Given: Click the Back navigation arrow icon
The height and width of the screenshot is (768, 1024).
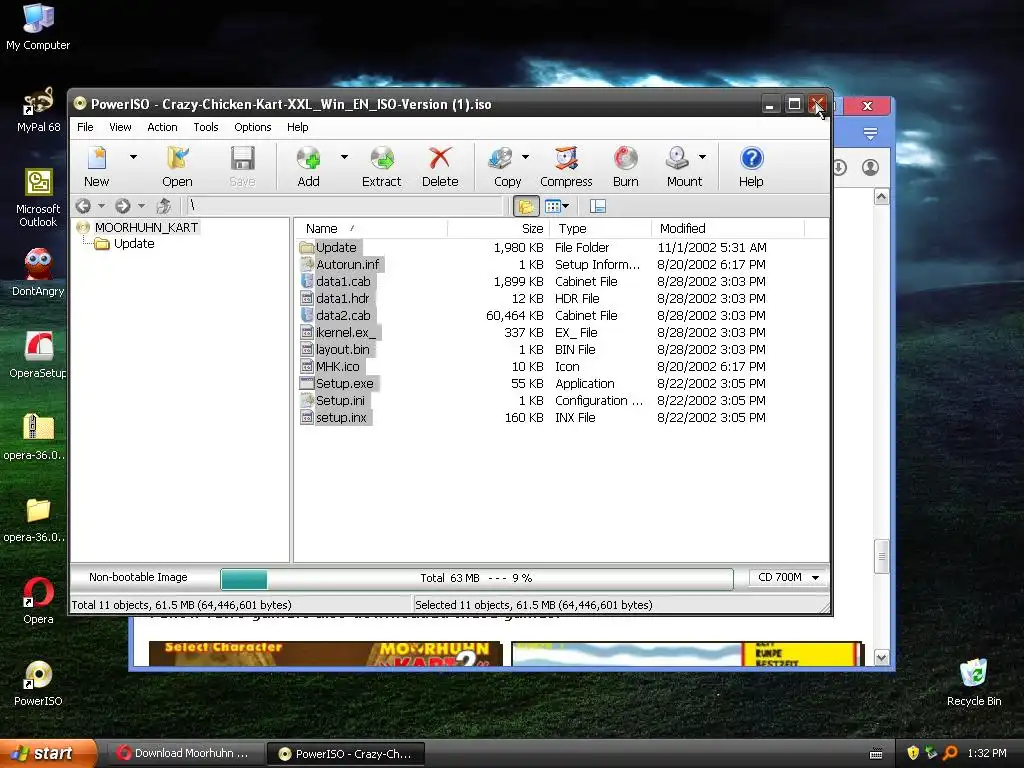Looking at the screenshot, I should tap(83, 206).
